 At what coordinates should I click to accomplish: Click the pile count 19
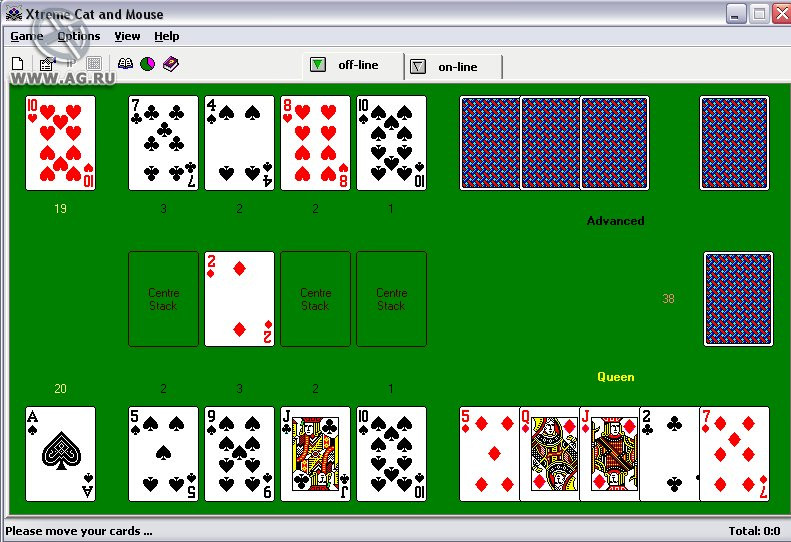tap(61, 208)
